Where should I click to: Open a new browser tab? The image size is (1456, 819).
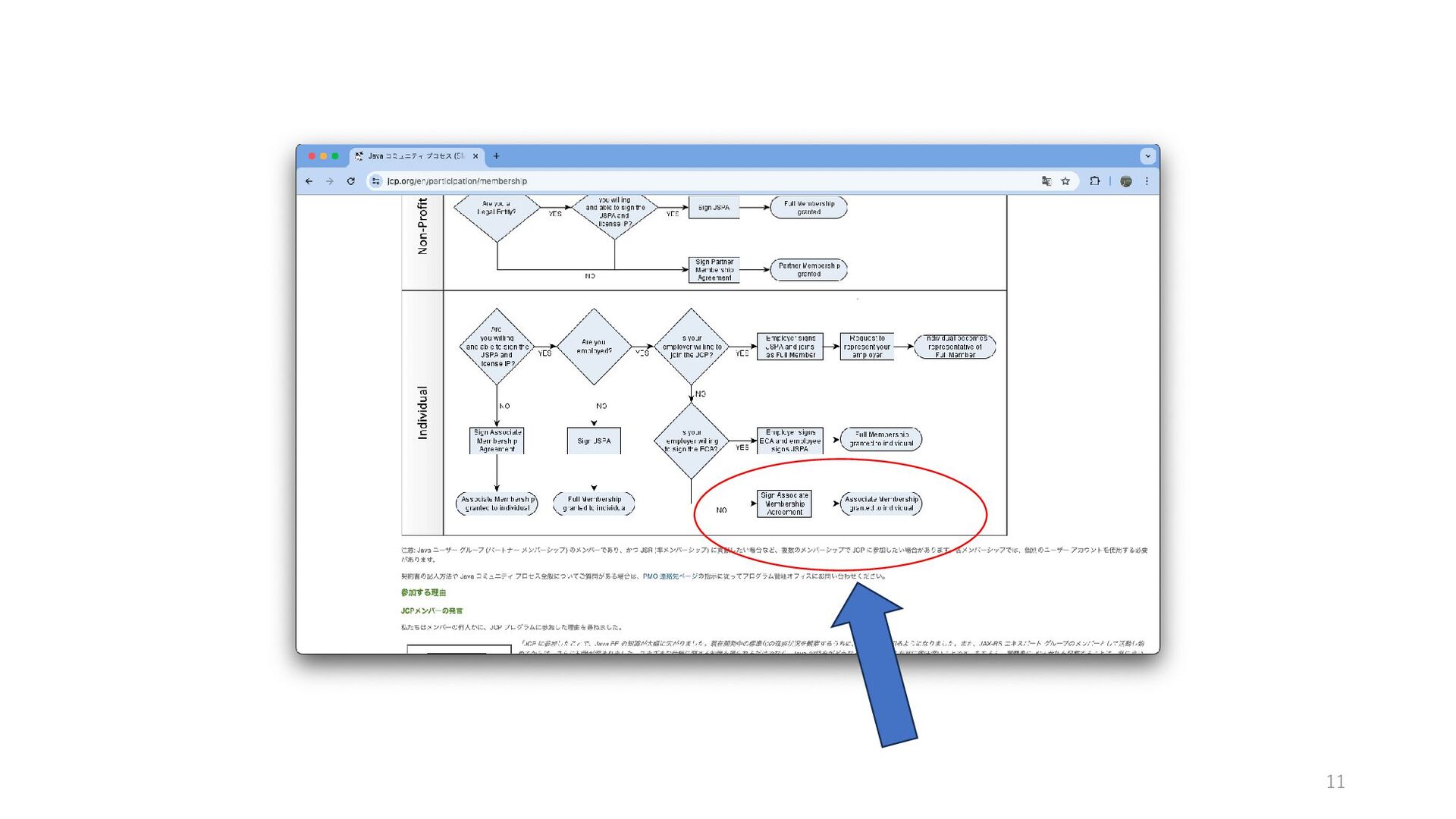pos(496,156)
